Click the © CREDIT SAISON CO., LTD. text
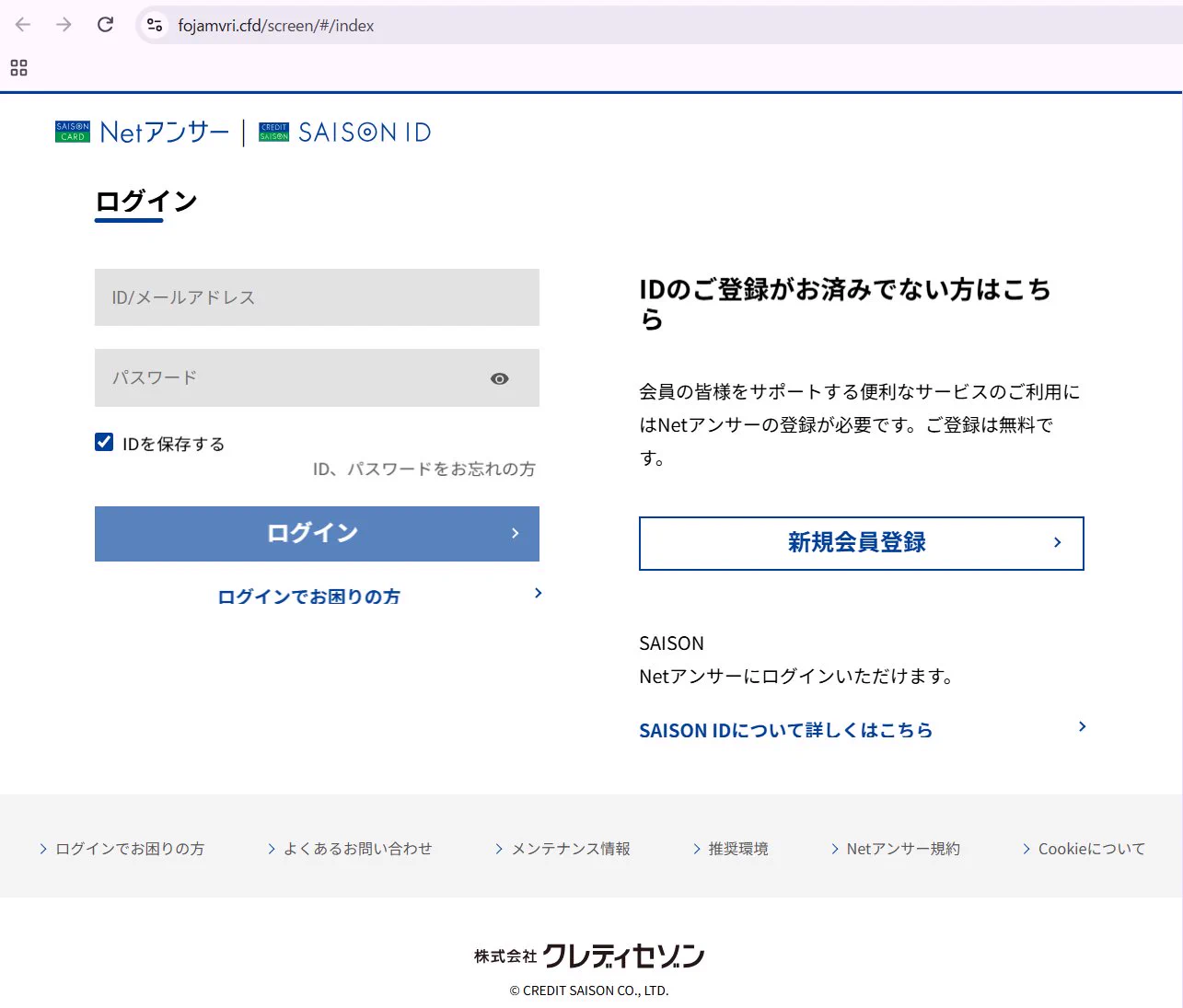This screenshot has height=1008, width=1183. [x=589, y=991]
